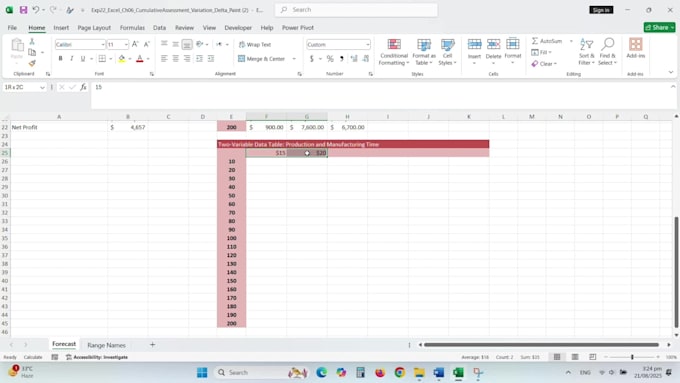Click the Insert Function fx icon
Image resolution: width=680 pixels, height=383 pixels.
click(x=83, y=87)
